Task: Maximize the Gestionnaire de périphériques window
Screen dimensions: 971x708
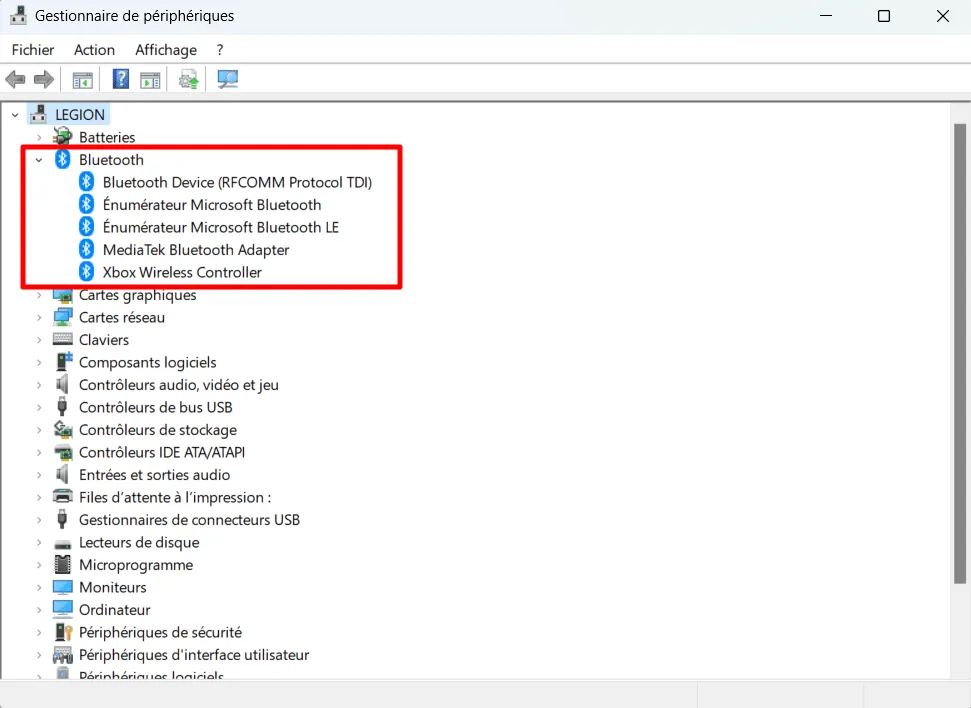Action: (884, 16)
